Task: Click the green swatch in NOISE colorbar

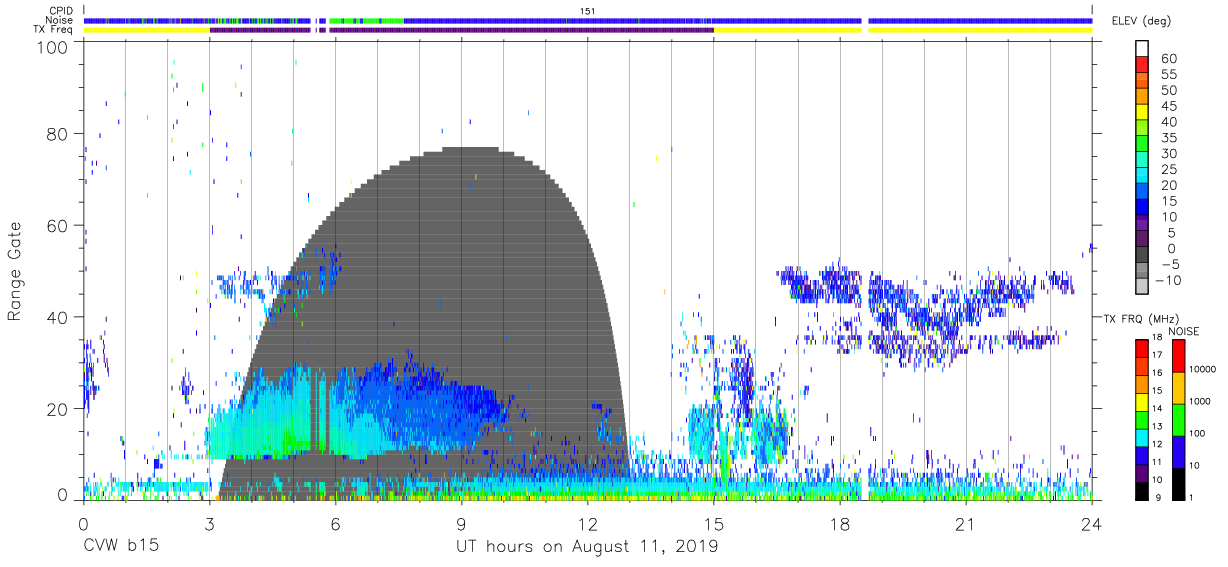Action: (x=1178, y=419)
